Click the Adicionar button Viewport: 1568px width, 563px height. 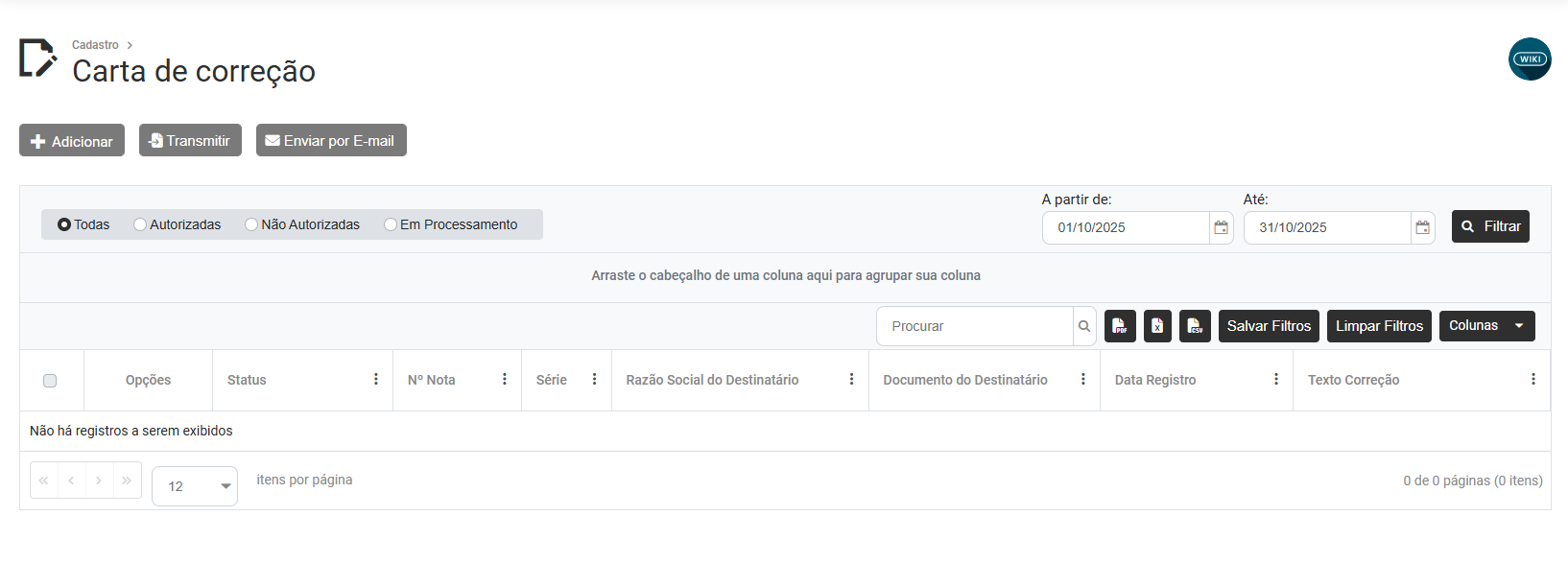[x=72, y=140]
